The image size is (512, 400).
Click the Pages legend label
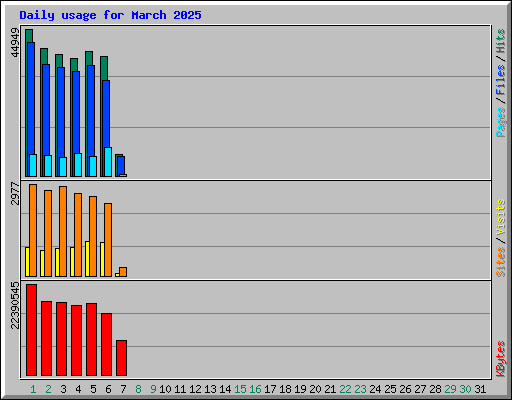click(x=500, y=122)
